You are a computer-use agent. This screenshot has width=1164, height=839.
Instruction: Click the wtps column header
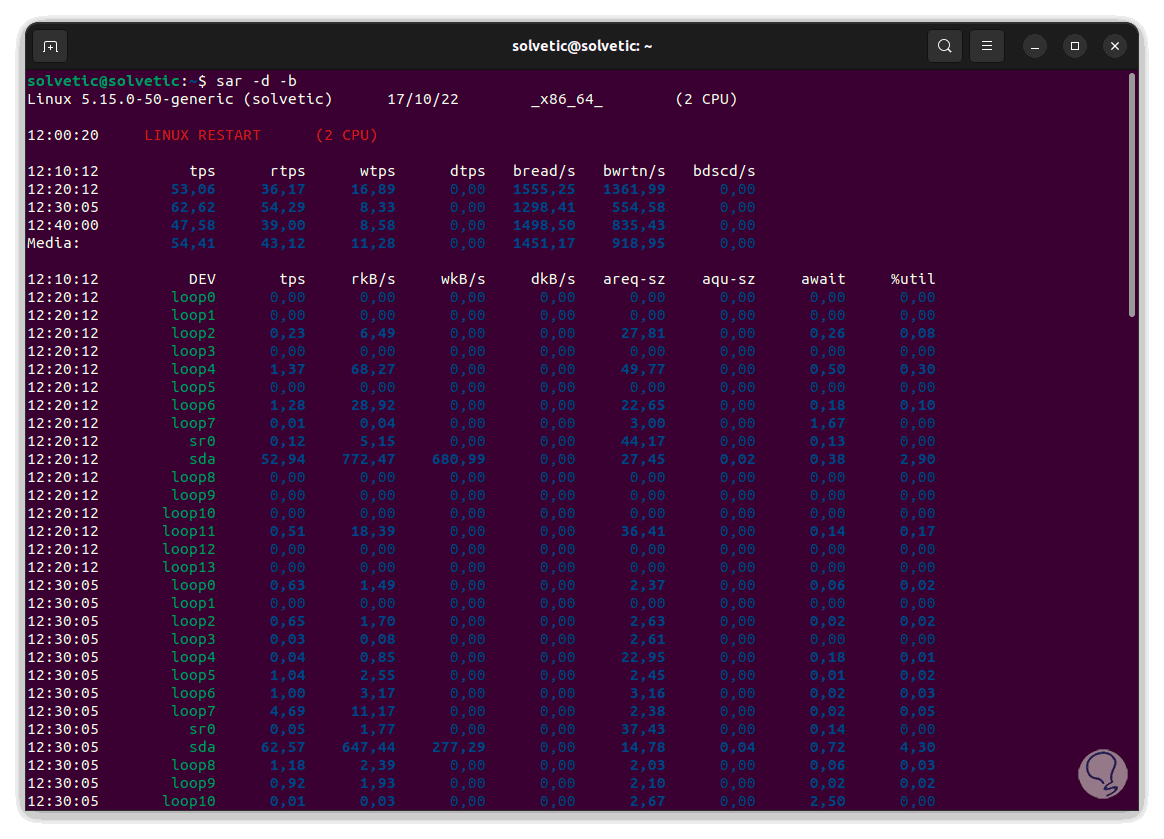click(x=377, y=172)
